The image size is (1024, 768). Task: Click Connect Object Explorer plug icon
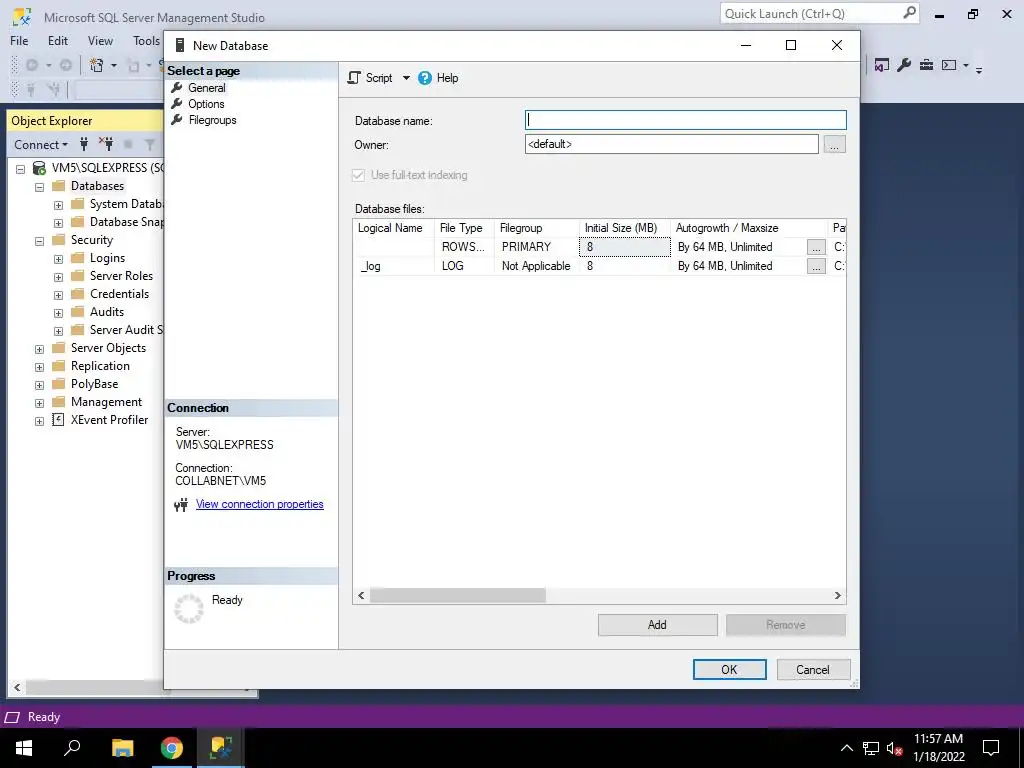[84, 144]
